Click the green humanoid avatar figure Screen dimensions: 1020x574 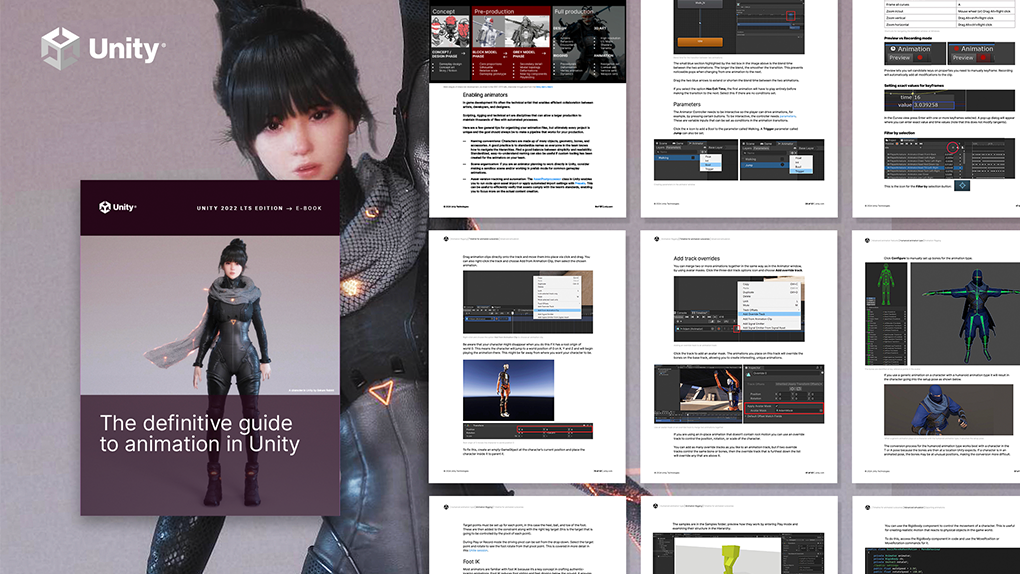click(x=885, y=285)
